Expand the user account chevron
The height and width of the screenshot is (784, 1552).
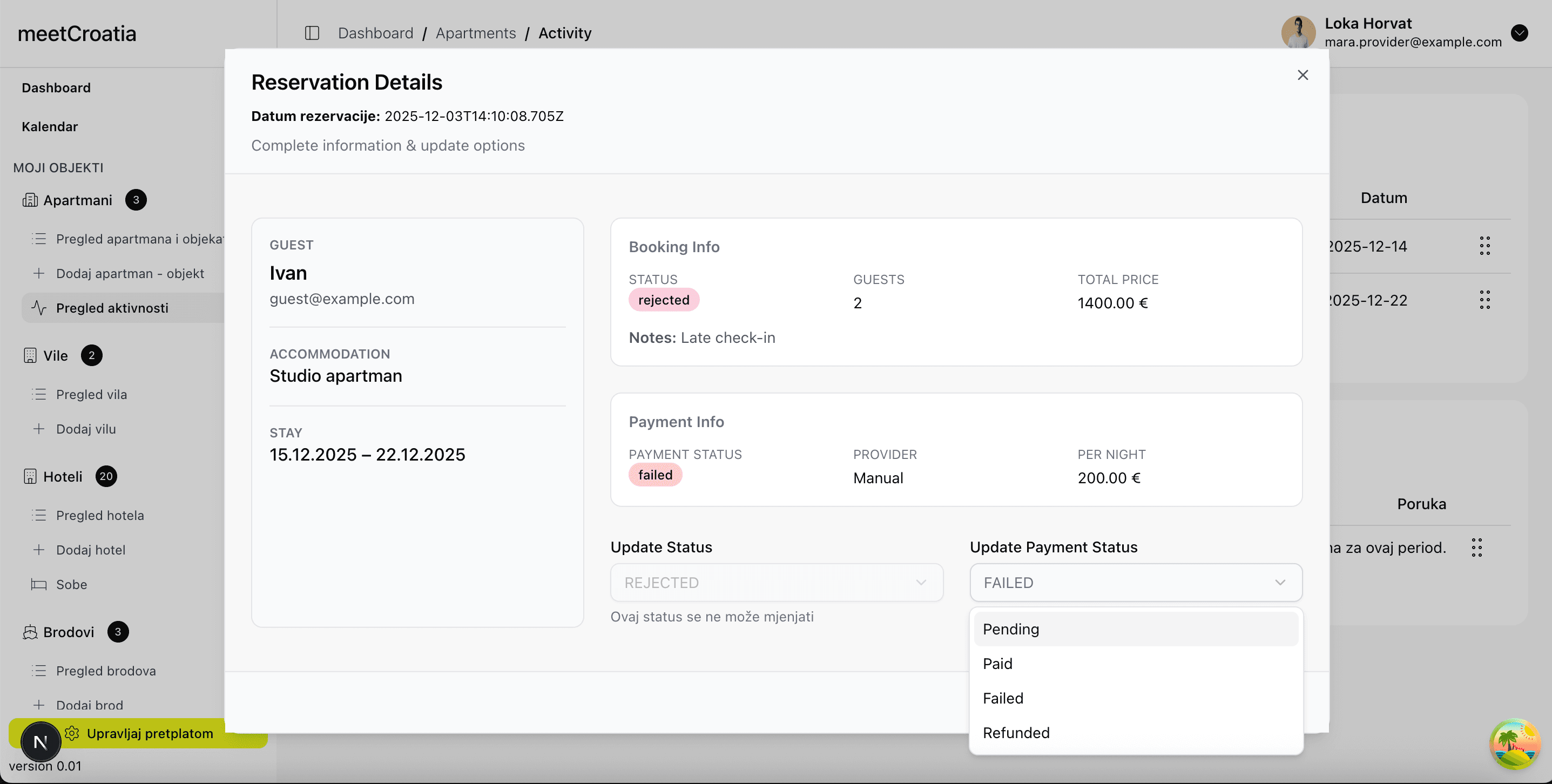coord(1520,32)
